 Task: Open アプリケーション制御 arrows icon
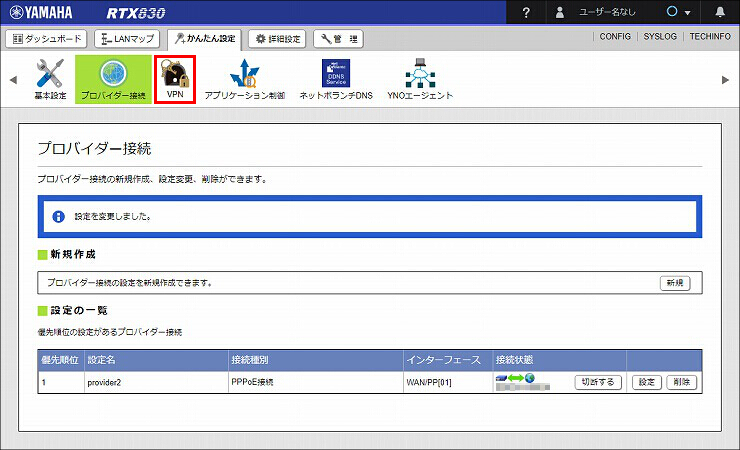[244, 79]
